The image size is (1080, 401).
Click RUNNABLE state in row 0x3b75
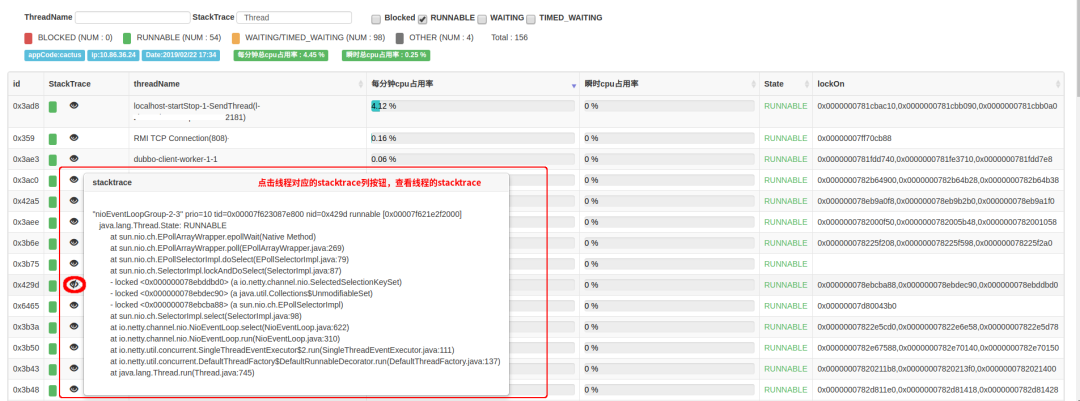pyautogui.click(x=785, y=264)
